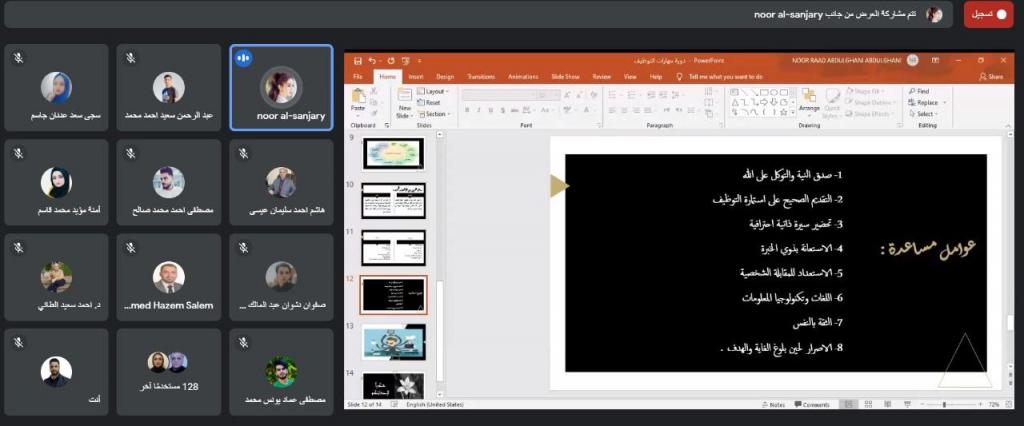Image resolution: width=1024 pixels, height=426 pixels.
Task: Open the Insert ribbon tab
Action: [415, 76]
